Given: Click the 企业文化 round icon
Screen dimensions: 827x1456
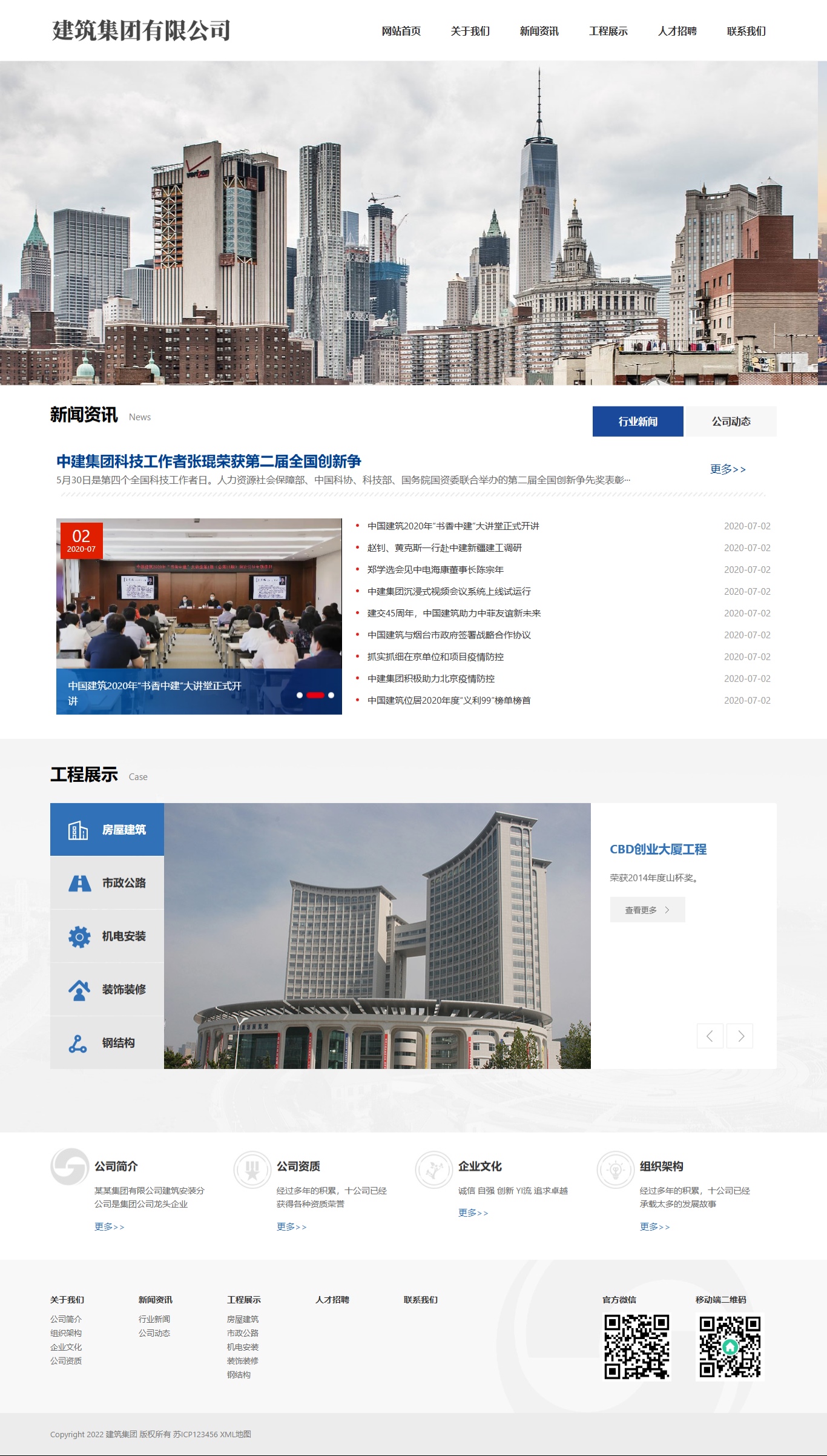Looking at the screenshot, I should coord(433,1170).
